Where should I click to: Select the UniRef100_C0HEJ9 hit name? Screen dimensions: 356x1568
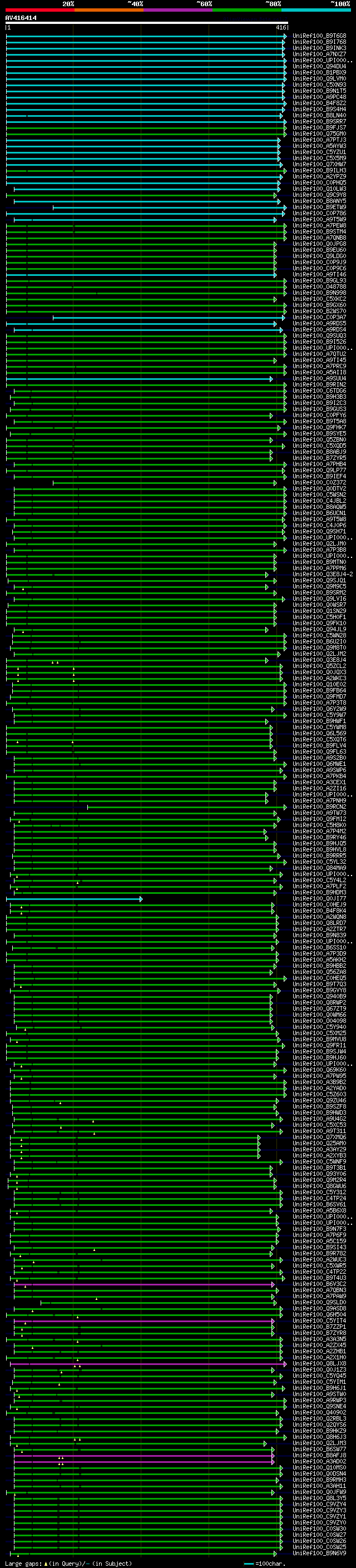(319, 904)
